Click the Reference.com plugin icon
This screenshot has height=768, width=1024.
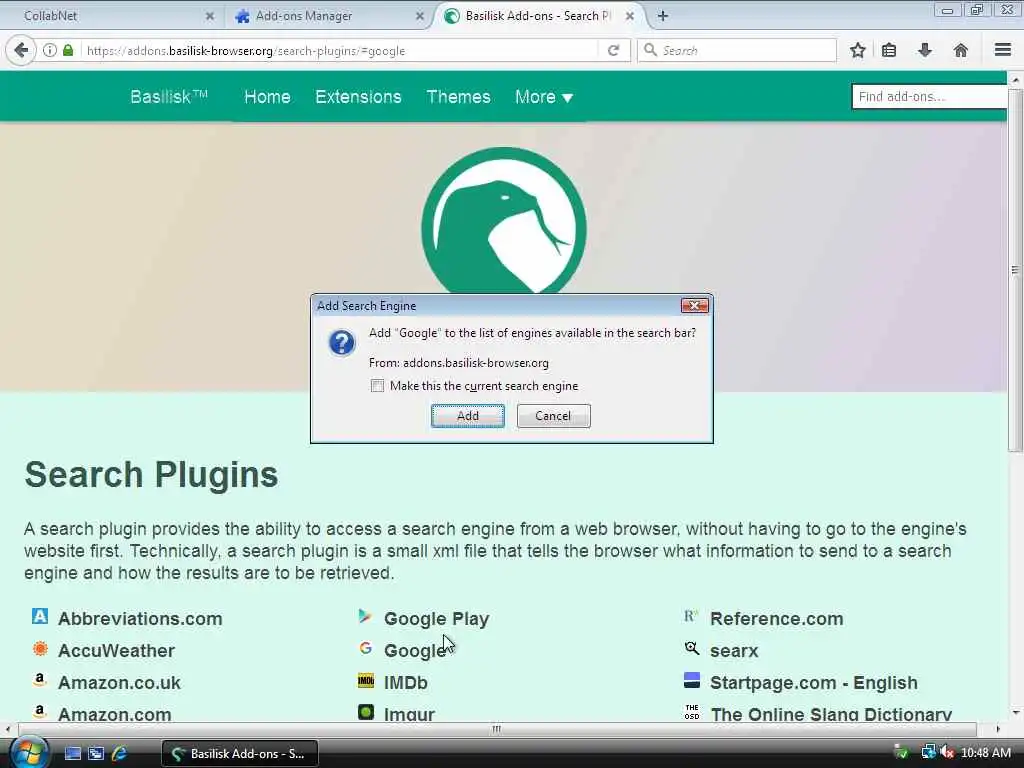click(x=692, y=616)
